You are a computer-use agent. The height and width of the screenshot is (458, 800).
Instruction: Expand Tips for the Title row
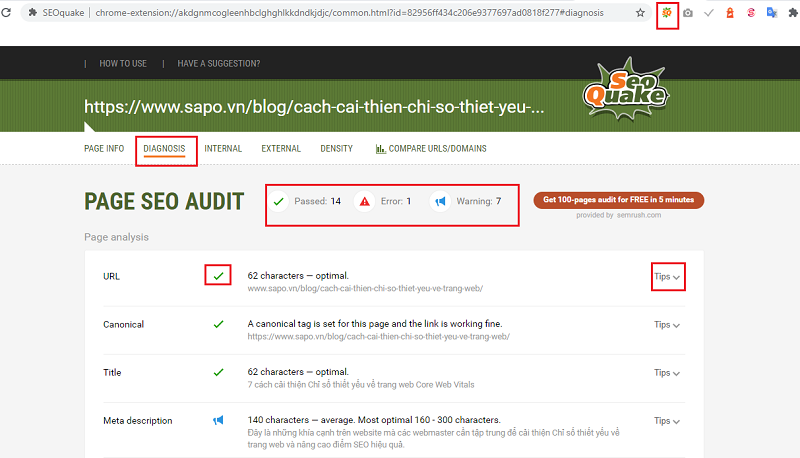tap(667, 373)
